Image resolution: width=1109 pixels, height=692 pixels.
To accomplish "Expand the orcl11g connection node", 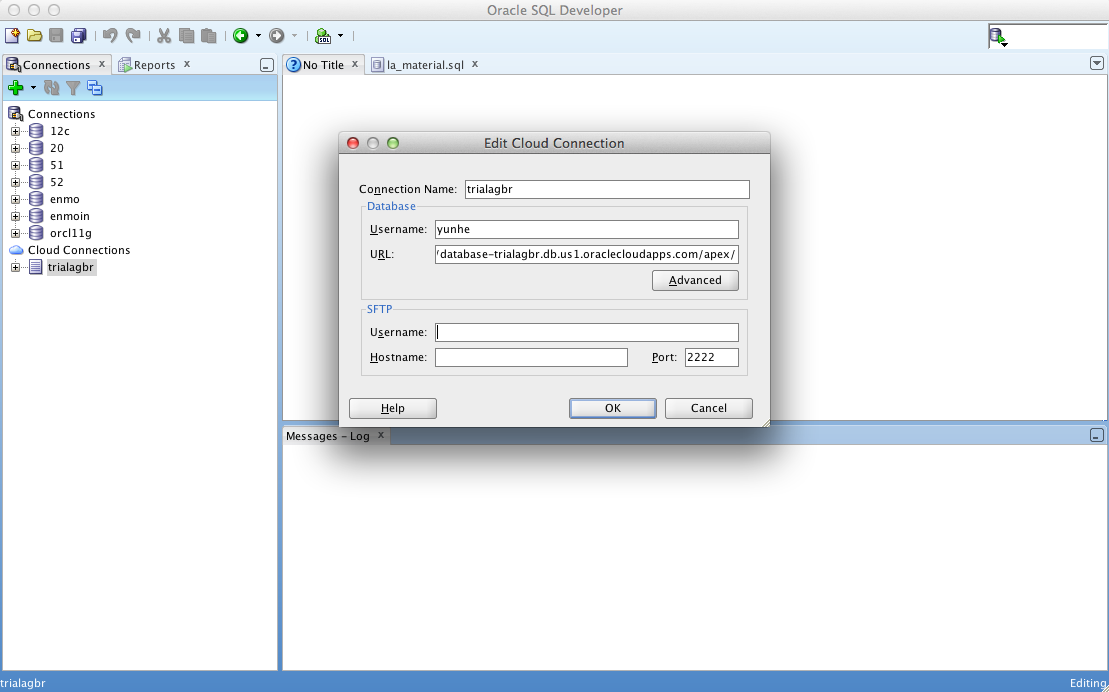I will click(16, 233).
